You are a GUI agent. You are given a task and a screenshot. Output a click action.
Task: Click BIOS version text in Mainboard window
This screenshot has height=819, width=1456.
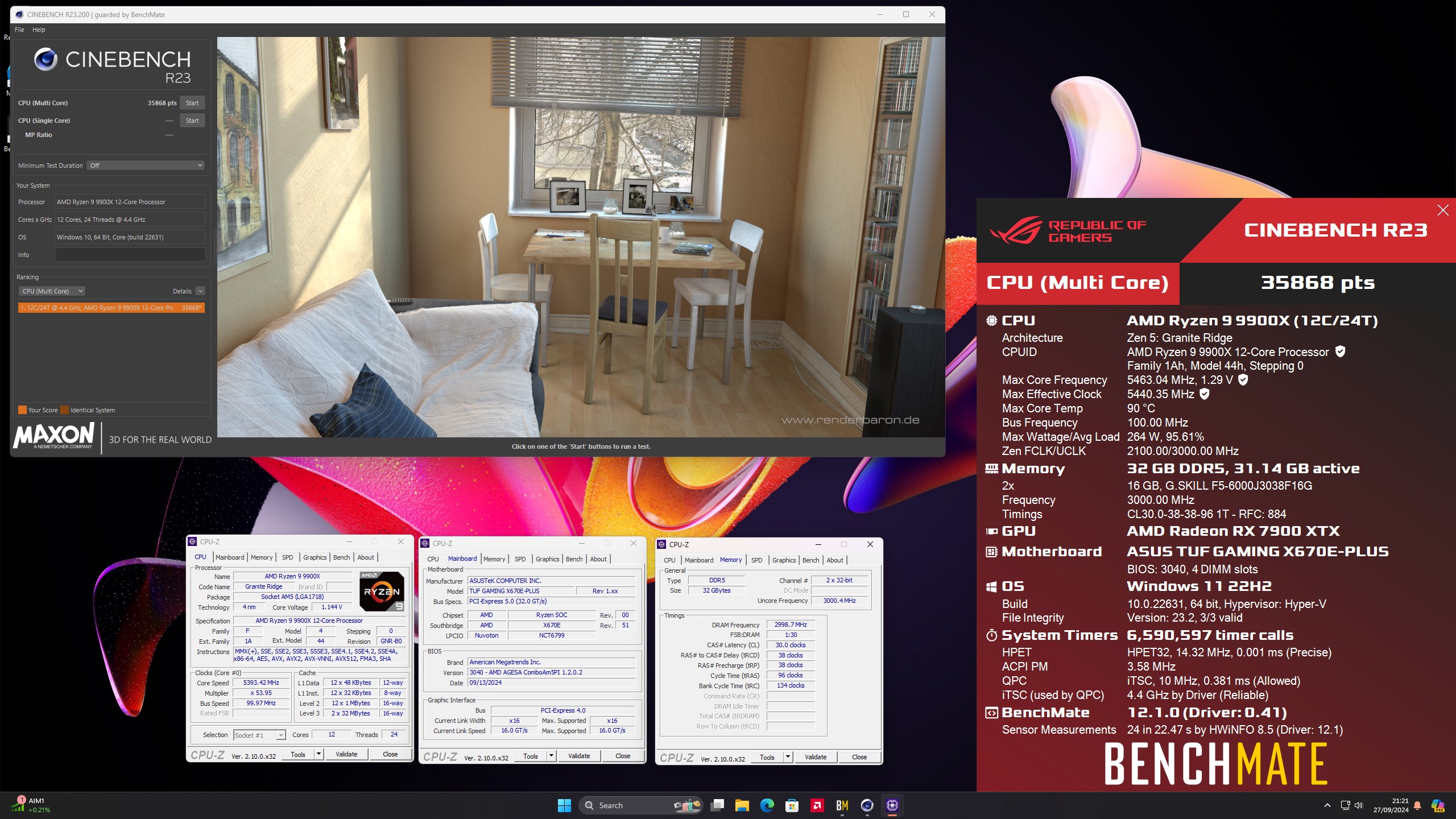tap(551, 672)
